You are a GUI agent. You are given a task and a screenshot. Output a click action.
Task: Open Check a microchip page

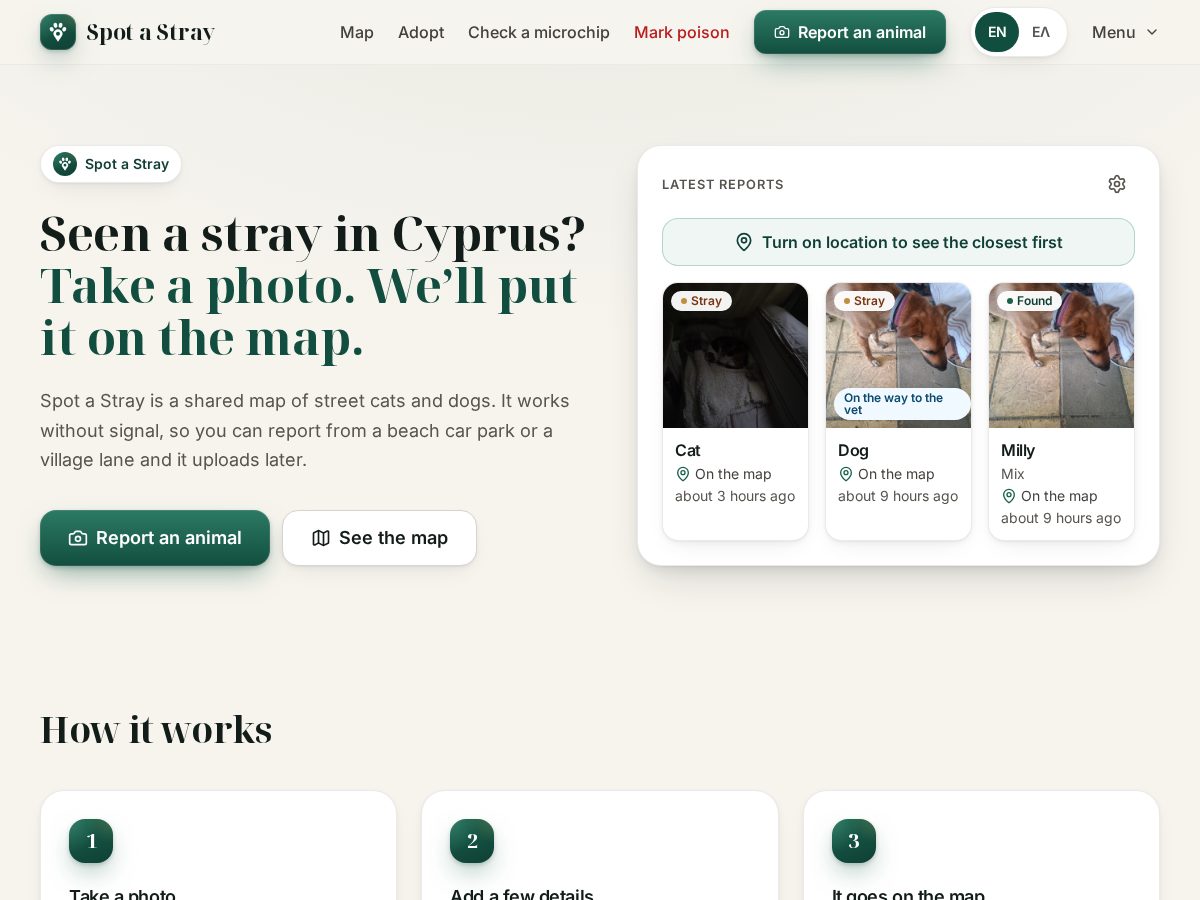pos(539,32)
